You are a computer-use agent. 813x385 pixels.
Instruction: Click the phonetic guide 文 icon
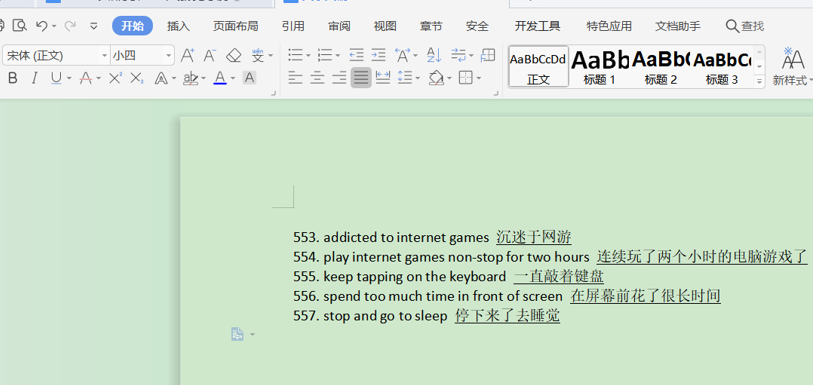258,55
